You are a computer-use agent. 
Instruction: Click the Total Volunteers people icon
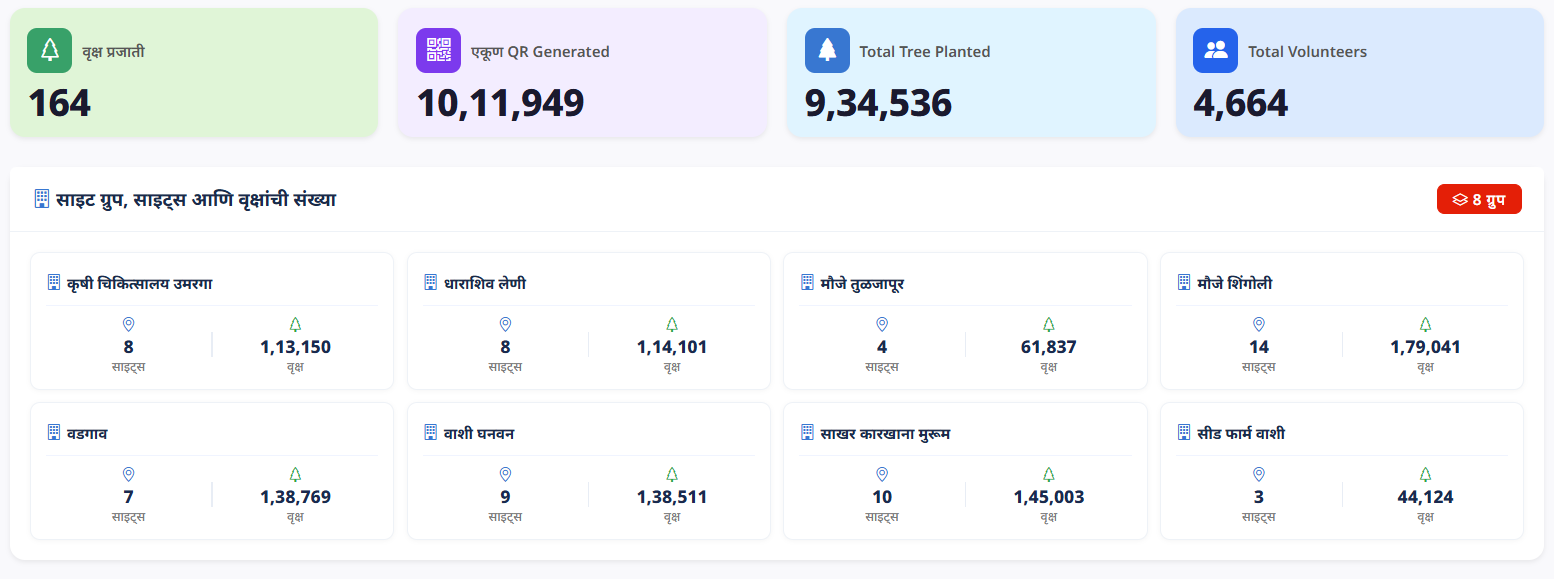(1216, 50)
